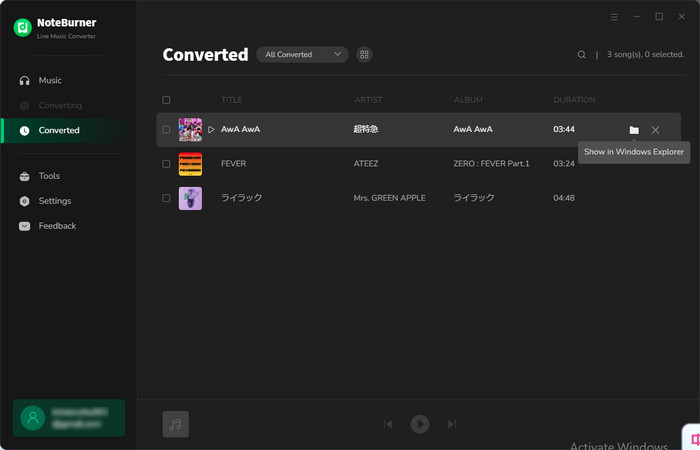Screen dimensions: 700x450
Task: Tick the select-all checkbox in header
Action: (x=166, y=100)
